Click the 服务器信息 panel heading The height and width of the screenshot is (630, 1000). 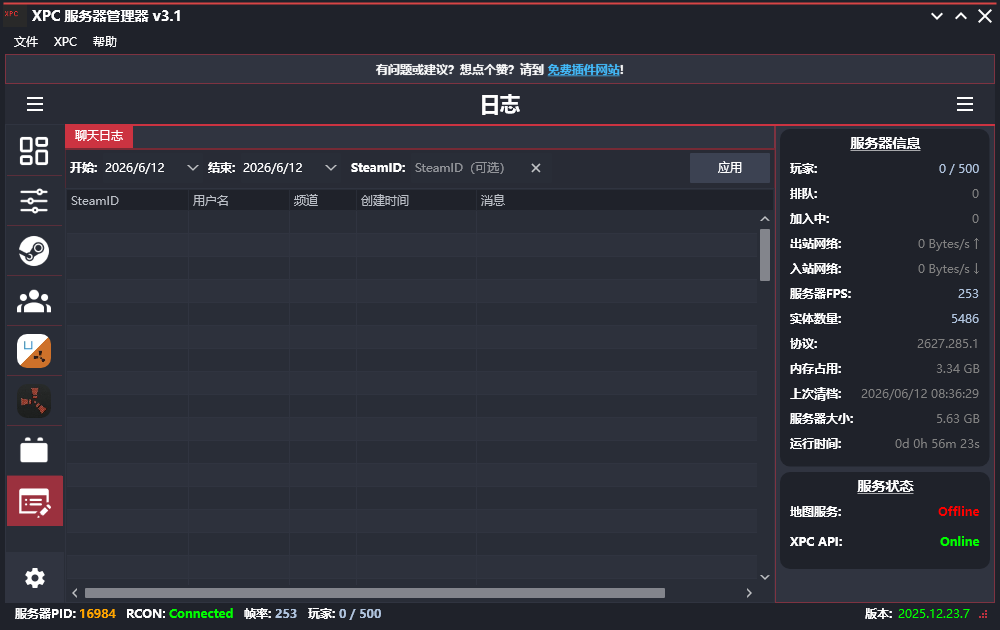pyautogui.click(x=885, y=143)
